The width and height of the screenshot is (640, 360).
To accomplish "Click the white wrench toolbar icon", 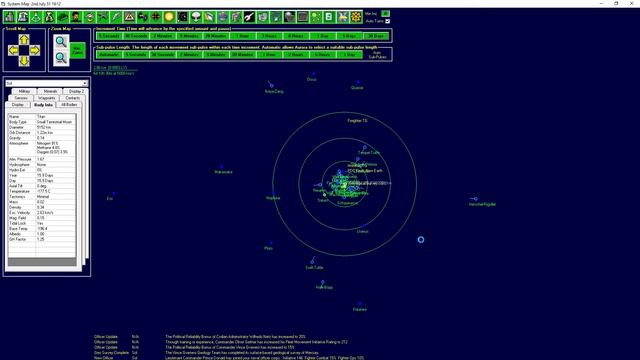I will click(x=249, y=17).
